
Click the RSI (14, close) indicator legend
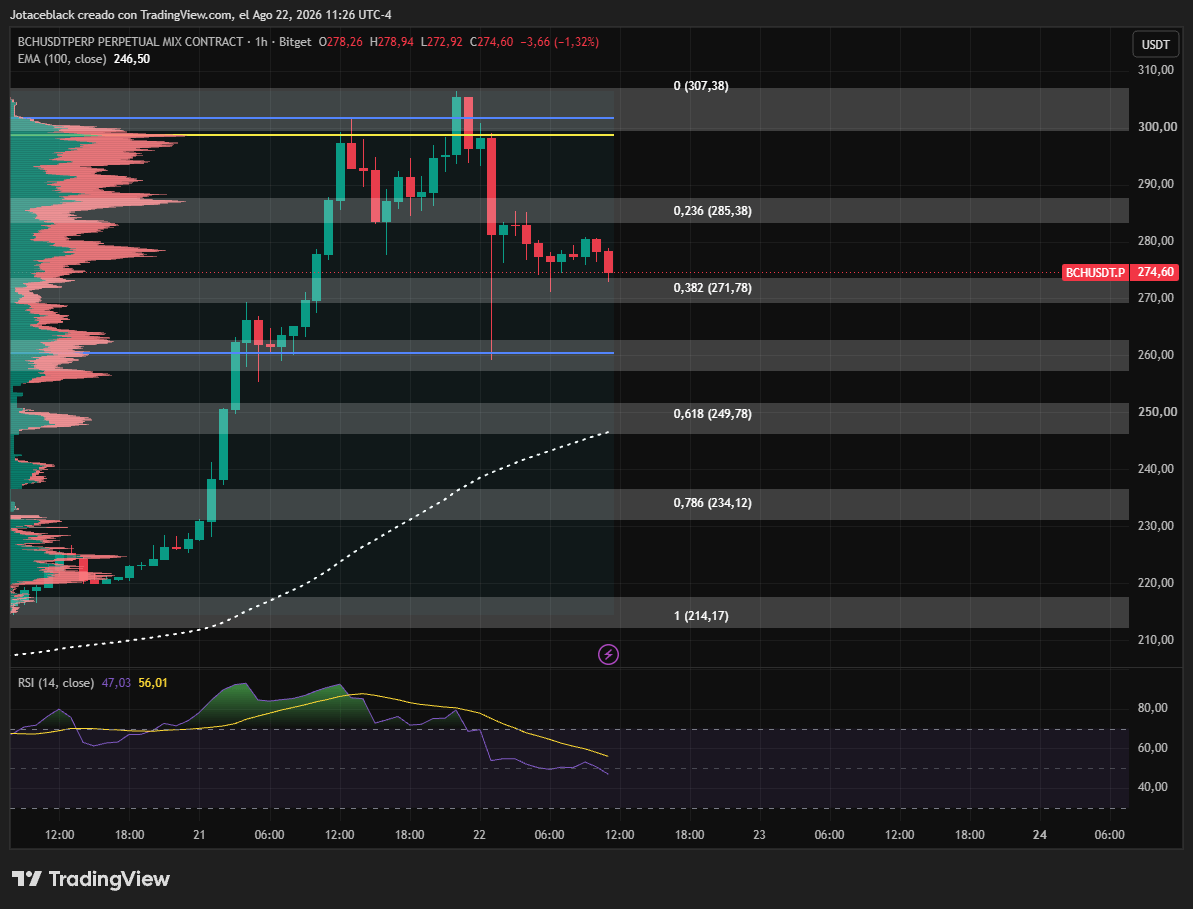[x=56, y=683]
